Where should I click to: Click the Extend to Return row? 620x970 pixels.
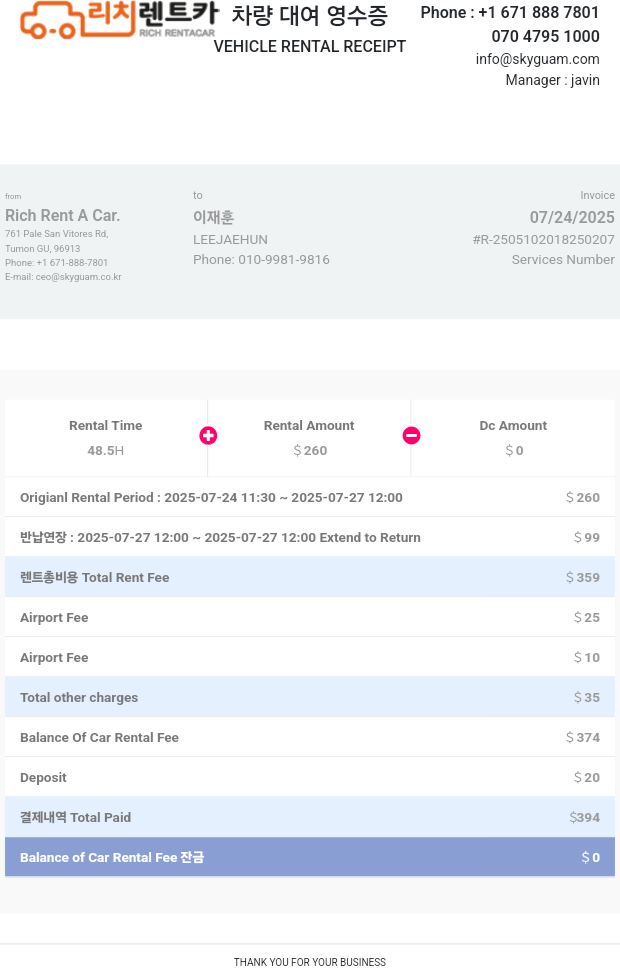coord(310,537)
